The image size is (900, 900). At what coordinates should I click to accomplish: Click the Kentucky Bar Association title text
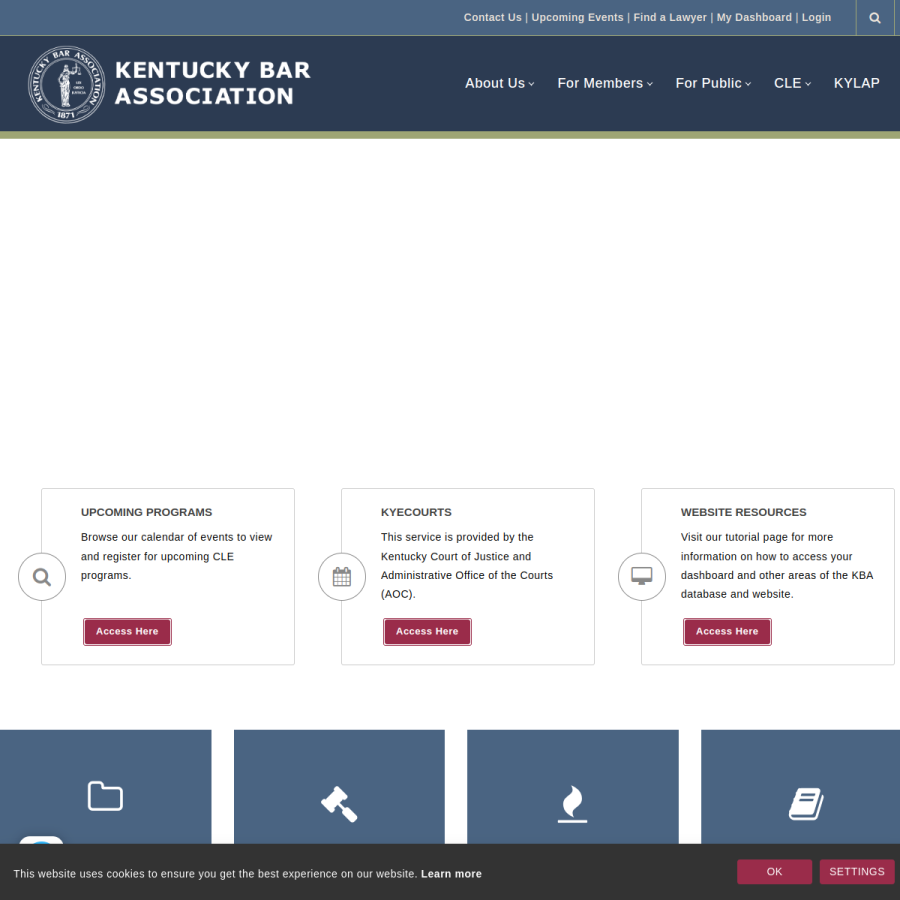coord(212,83)
